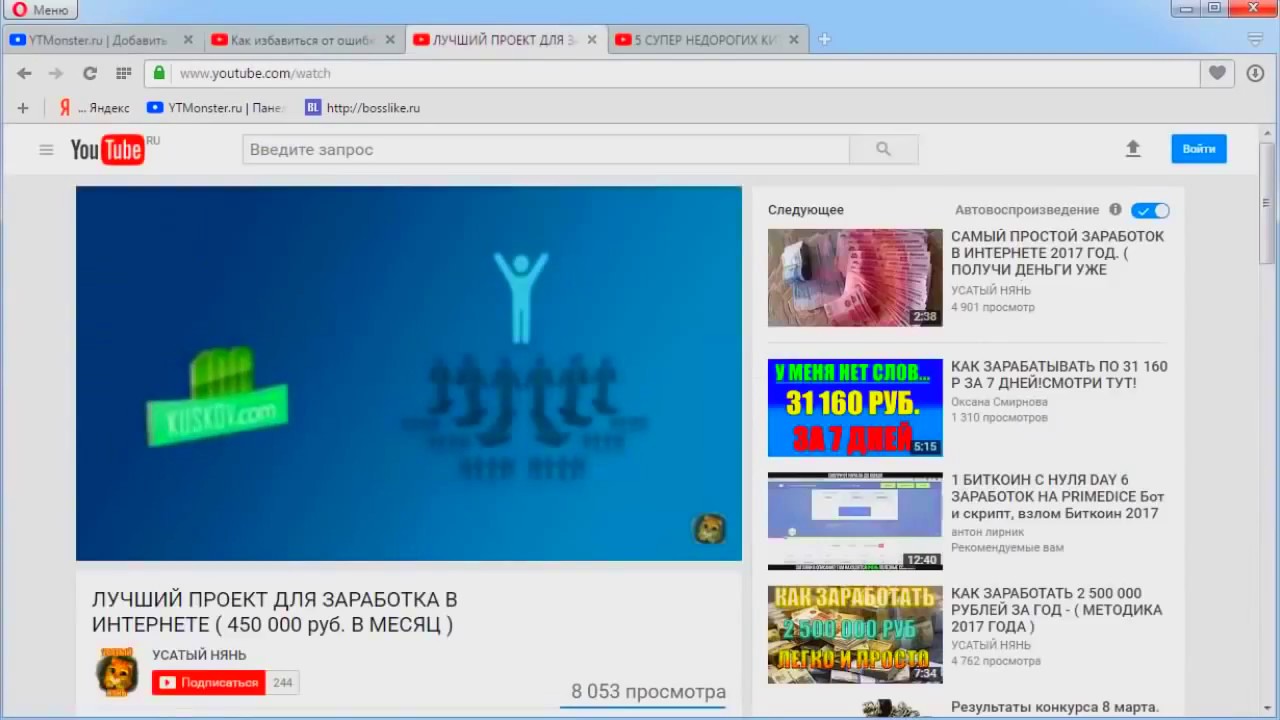Open the money pile thumbnail 2:38
This screenshot has width=1280, height=720.
pyautogui.click(x=855, y=278)
